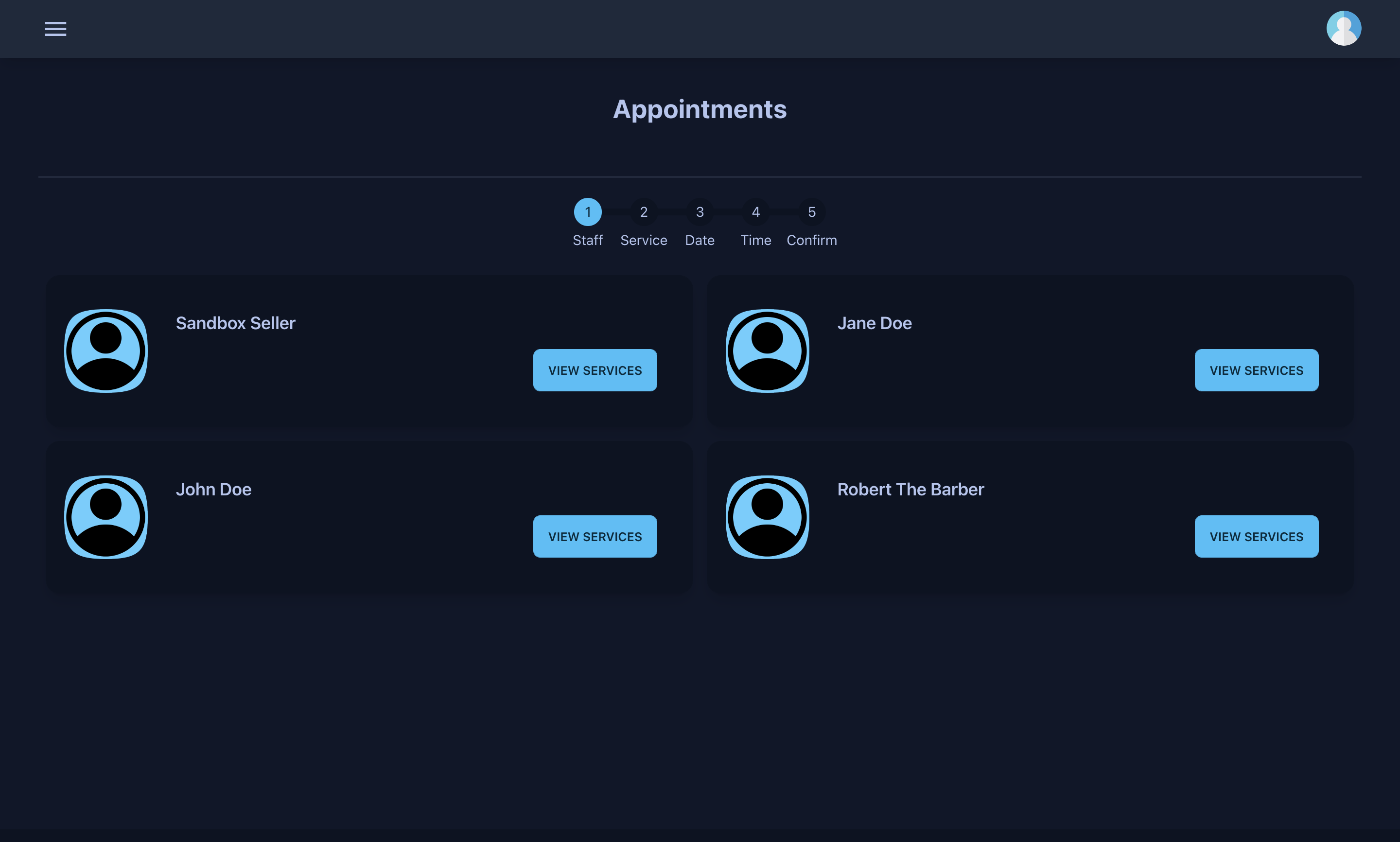Click Jane Doe's avatar icon
Image resolution: width=1400 pixels, height=842 pixels.
[x=768, y=351]
